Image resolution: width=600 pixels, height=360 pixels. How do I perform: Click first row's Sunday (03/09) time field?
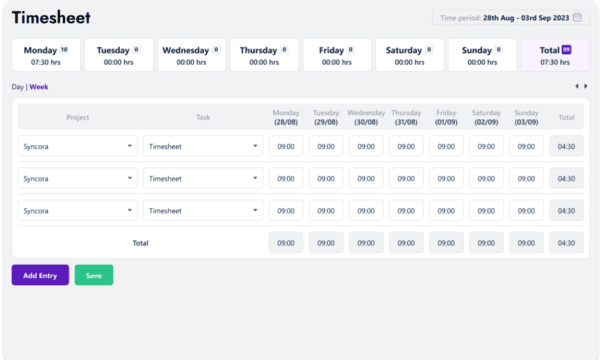click(x=526, y=146)
